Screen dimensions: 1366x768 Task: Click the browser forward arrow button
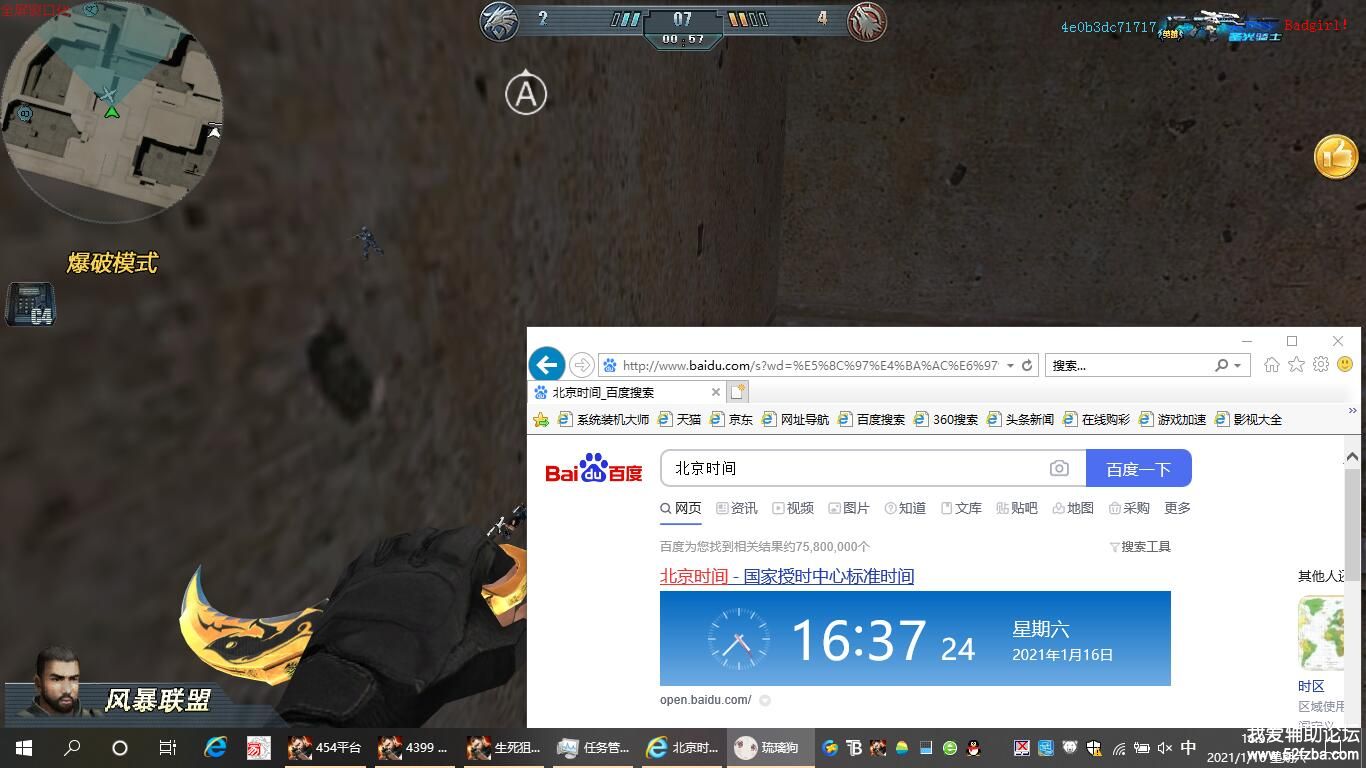581,365
